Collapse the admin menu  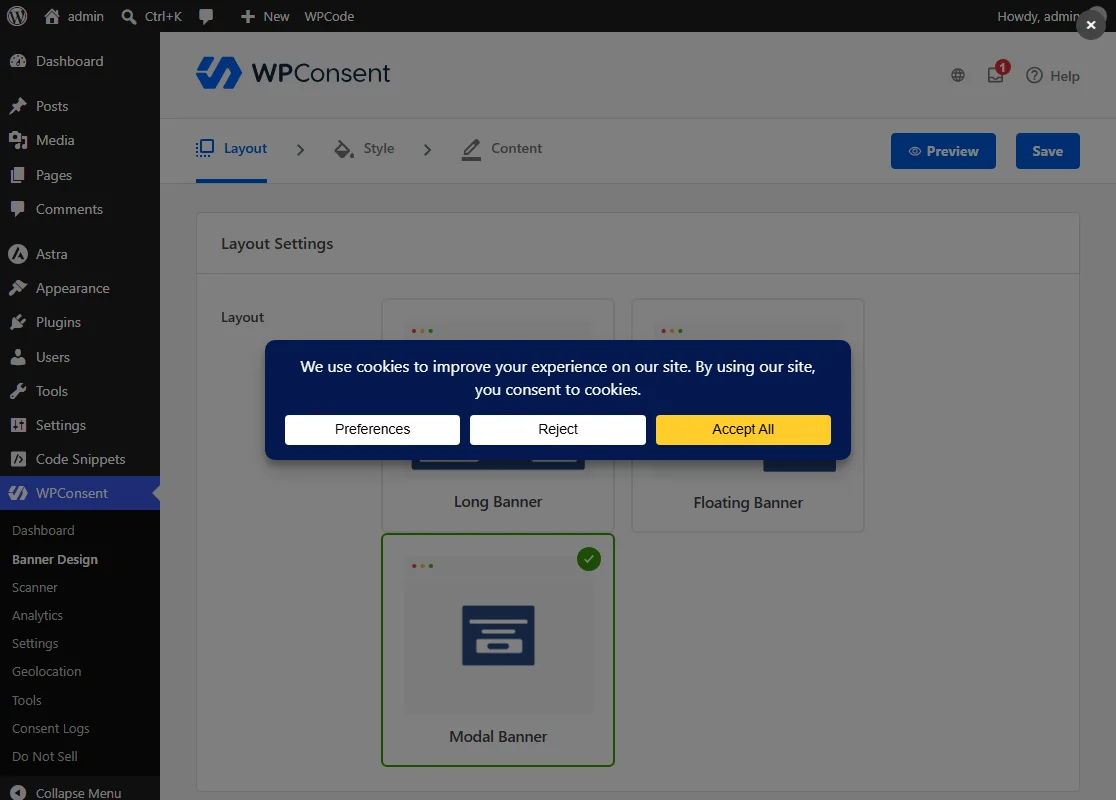click(65, 792)
